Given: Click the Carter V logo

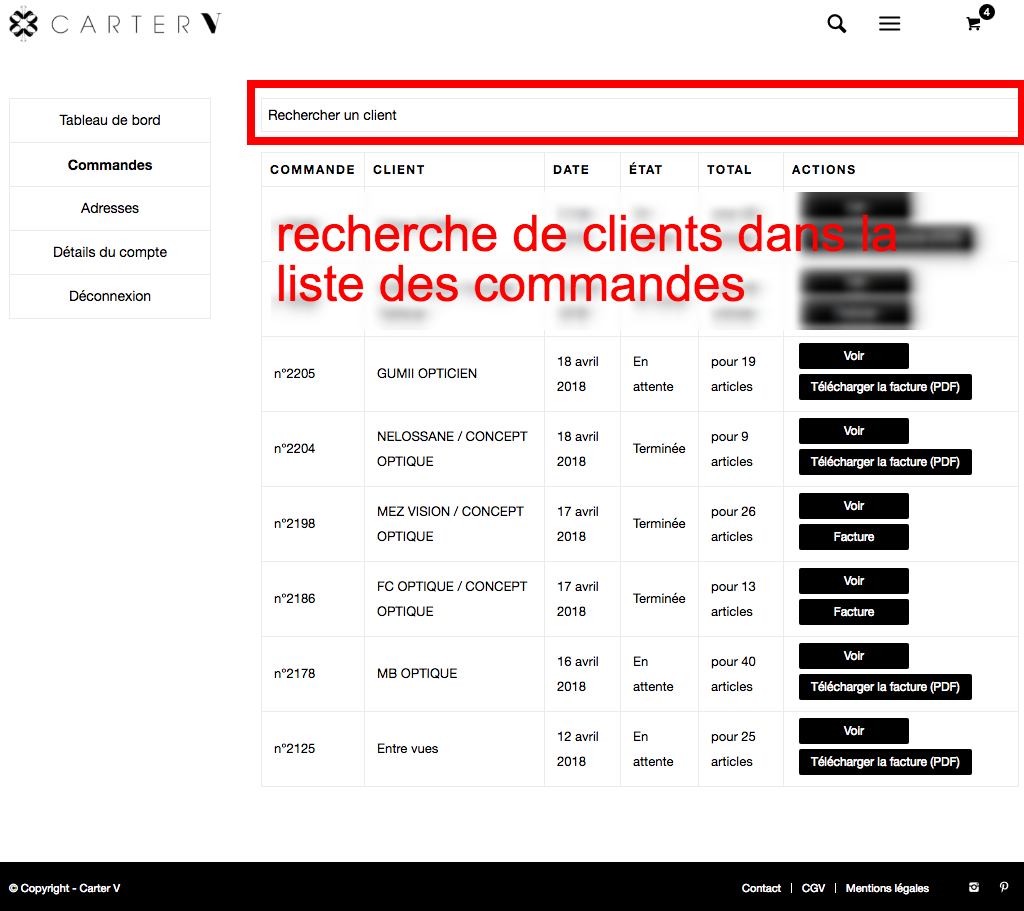Looking at the screenshot, I should click(x=115, y=24).
